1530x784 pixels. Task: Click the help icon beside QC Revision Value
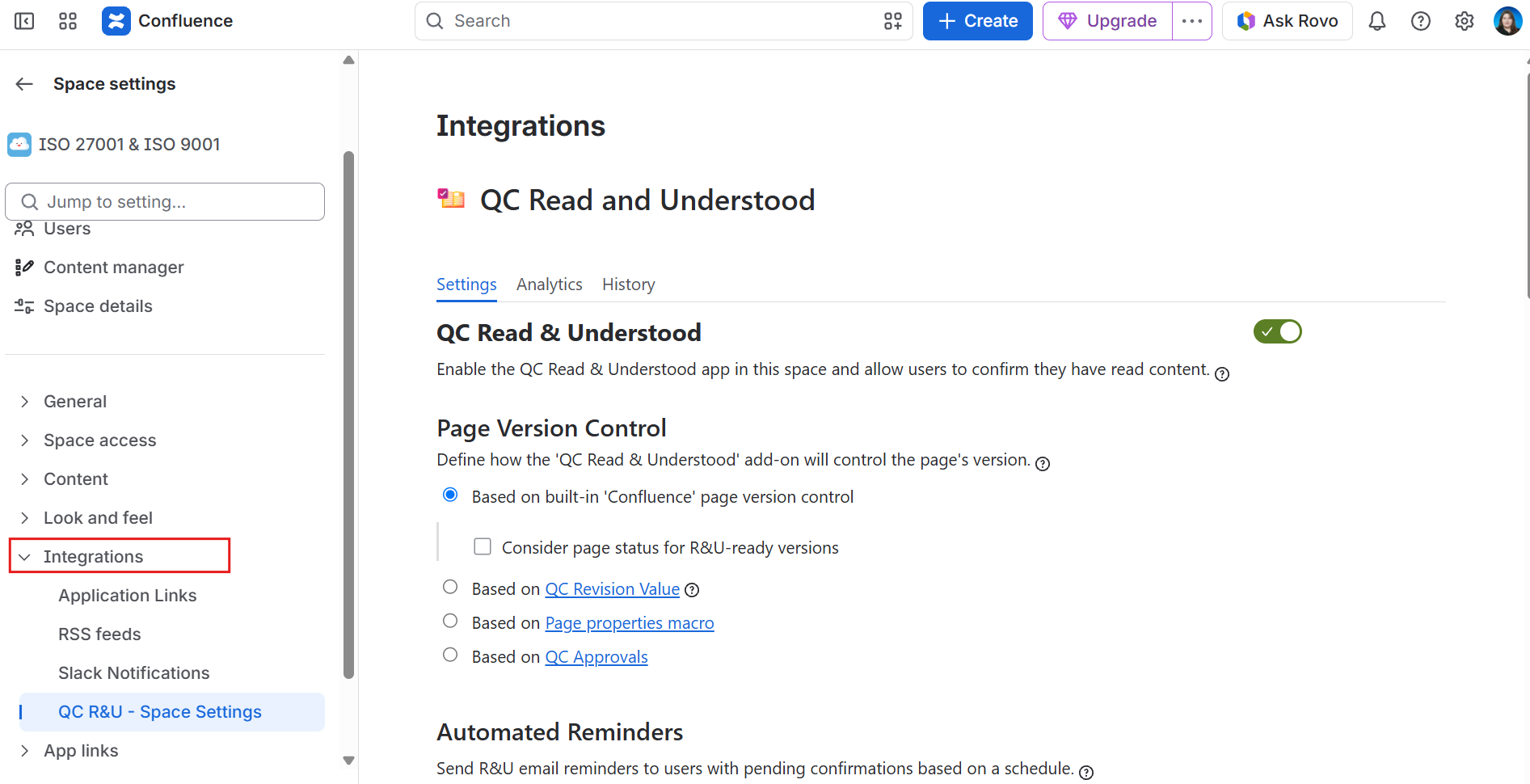[692, 590]
